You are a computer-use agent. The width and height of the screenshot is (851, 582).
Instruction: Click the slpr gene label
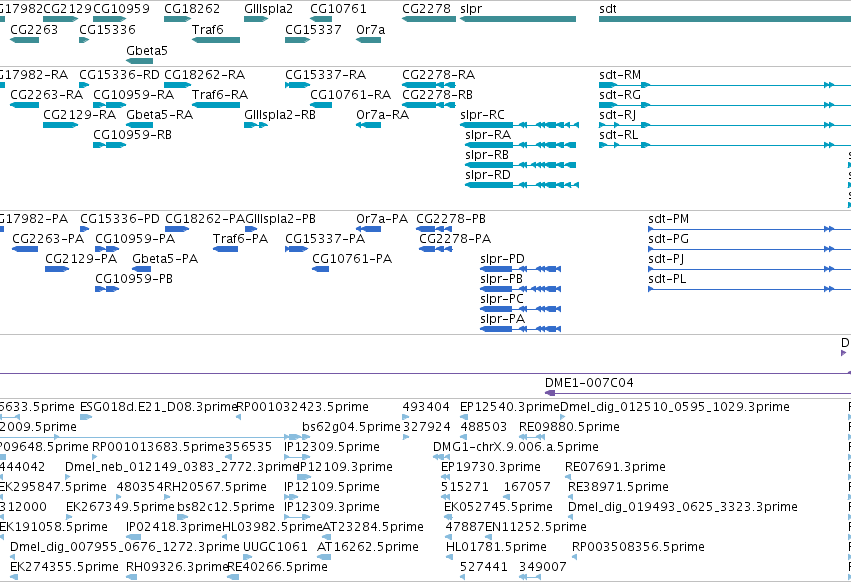pyautogui.click(x=471, y=9)
